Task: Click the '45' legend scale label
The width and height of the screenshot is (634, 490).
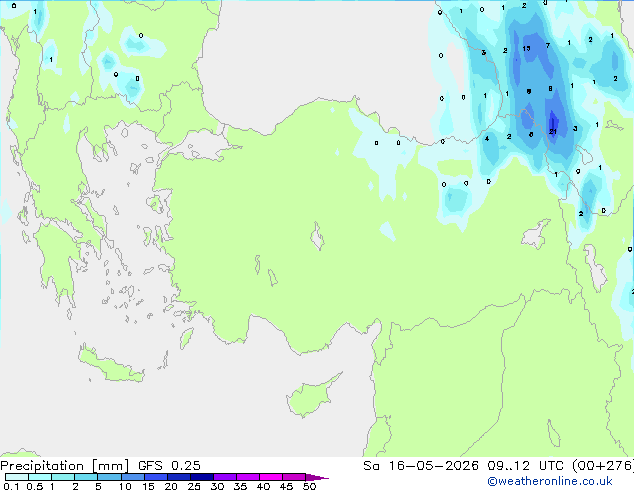Action: click(x=286, y=486)
